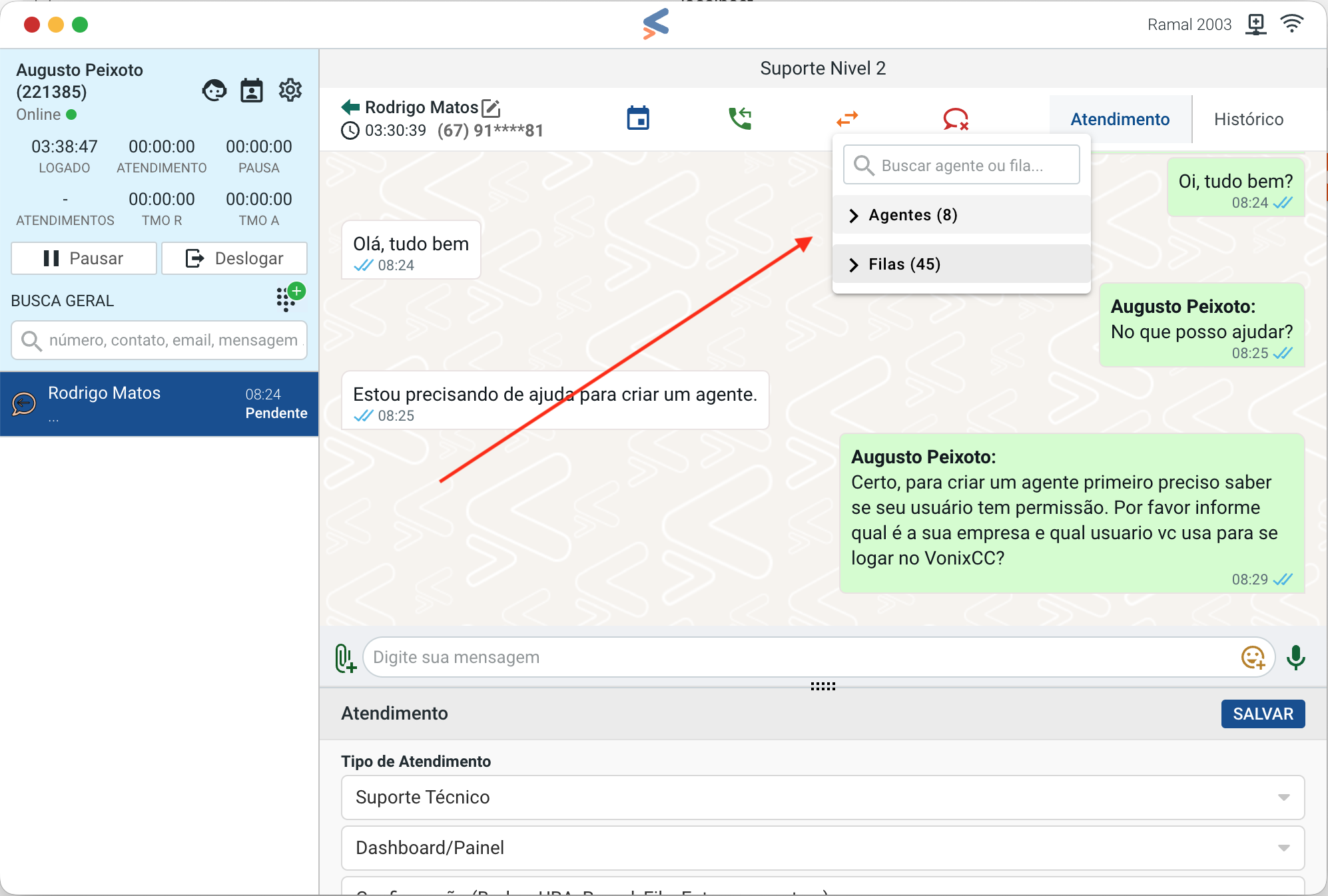The width and height of the screenshot is (1328, 896).
Task: Open the Dashboard/Painel dropdown
Action: pos(823,848)
